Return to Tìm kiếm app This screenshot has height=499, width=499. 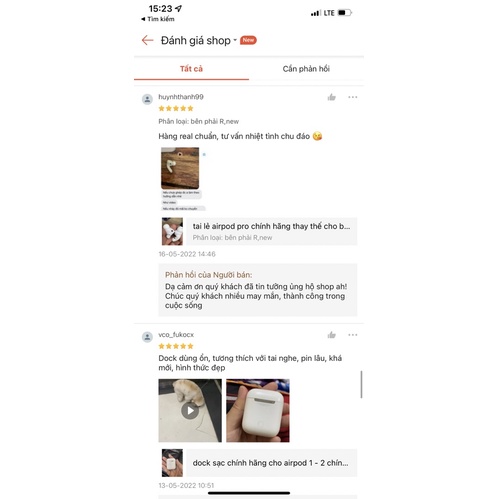pyautogui.click(x=158, y=19)
